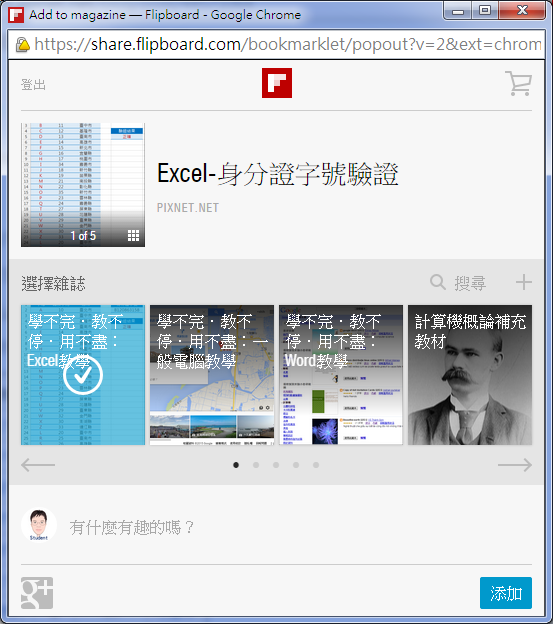553x624 pixels.
Task: Minimize the Chrome popup window
Action: (458, 10)
